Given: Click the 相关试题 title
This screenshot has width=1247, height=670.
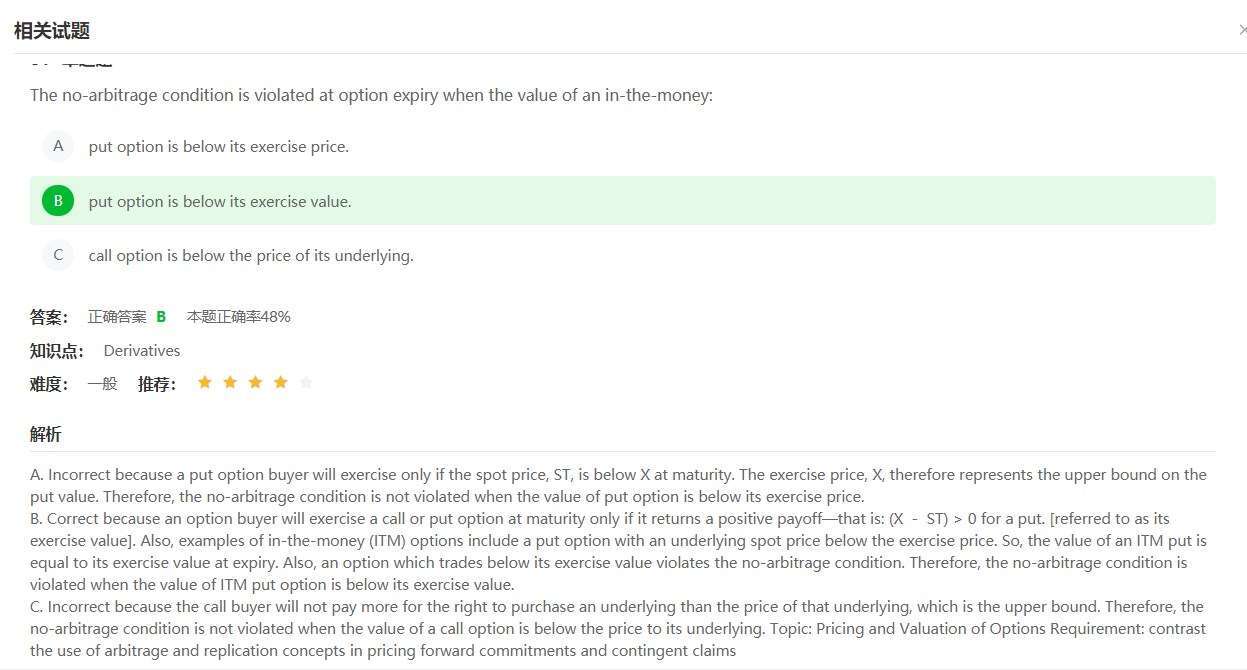Looking at the screenshot, I should (x=52, y=30).
